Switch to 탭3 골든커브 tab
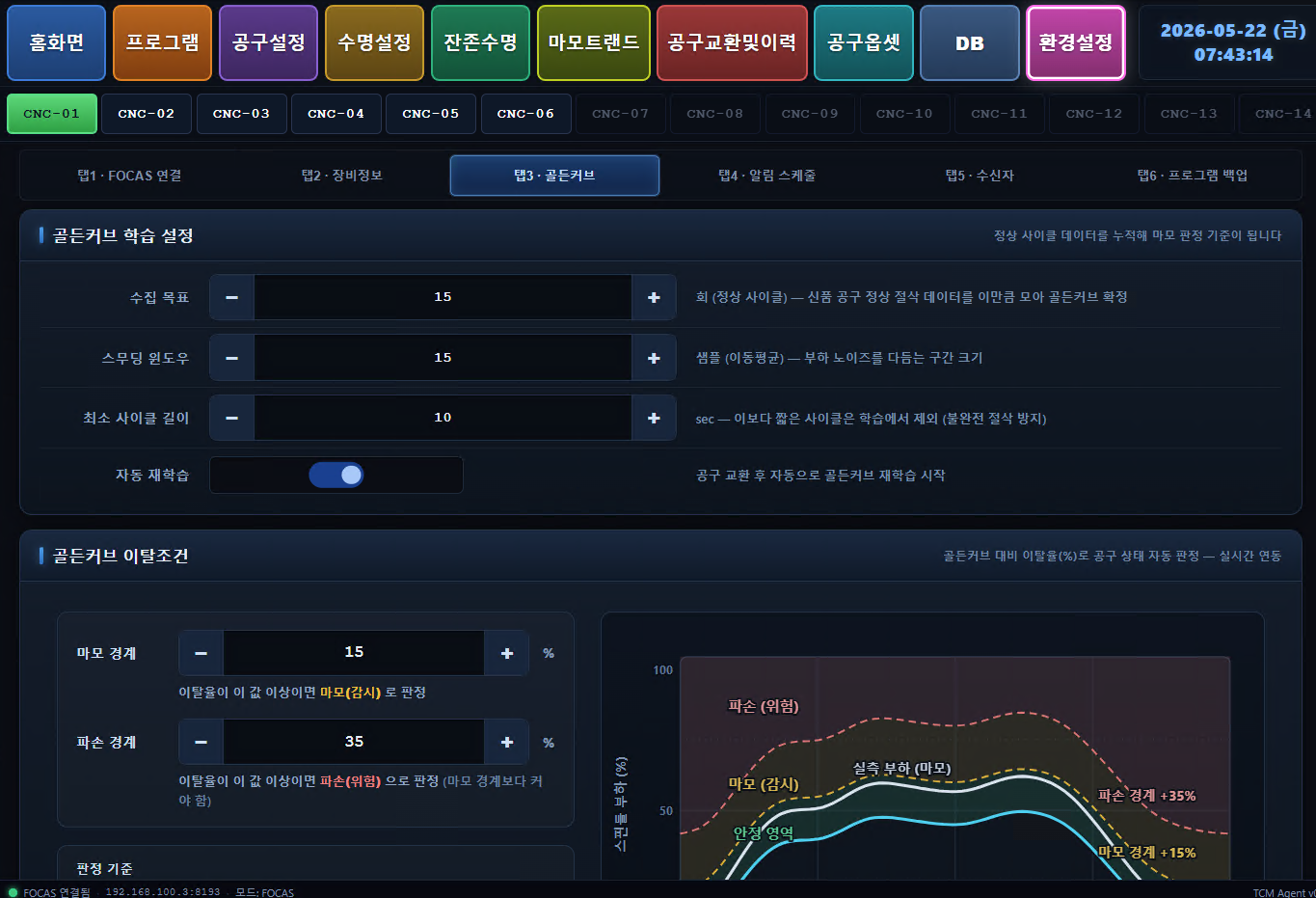Viewport: 1316px width, 898px height. [x=554, y=176]
